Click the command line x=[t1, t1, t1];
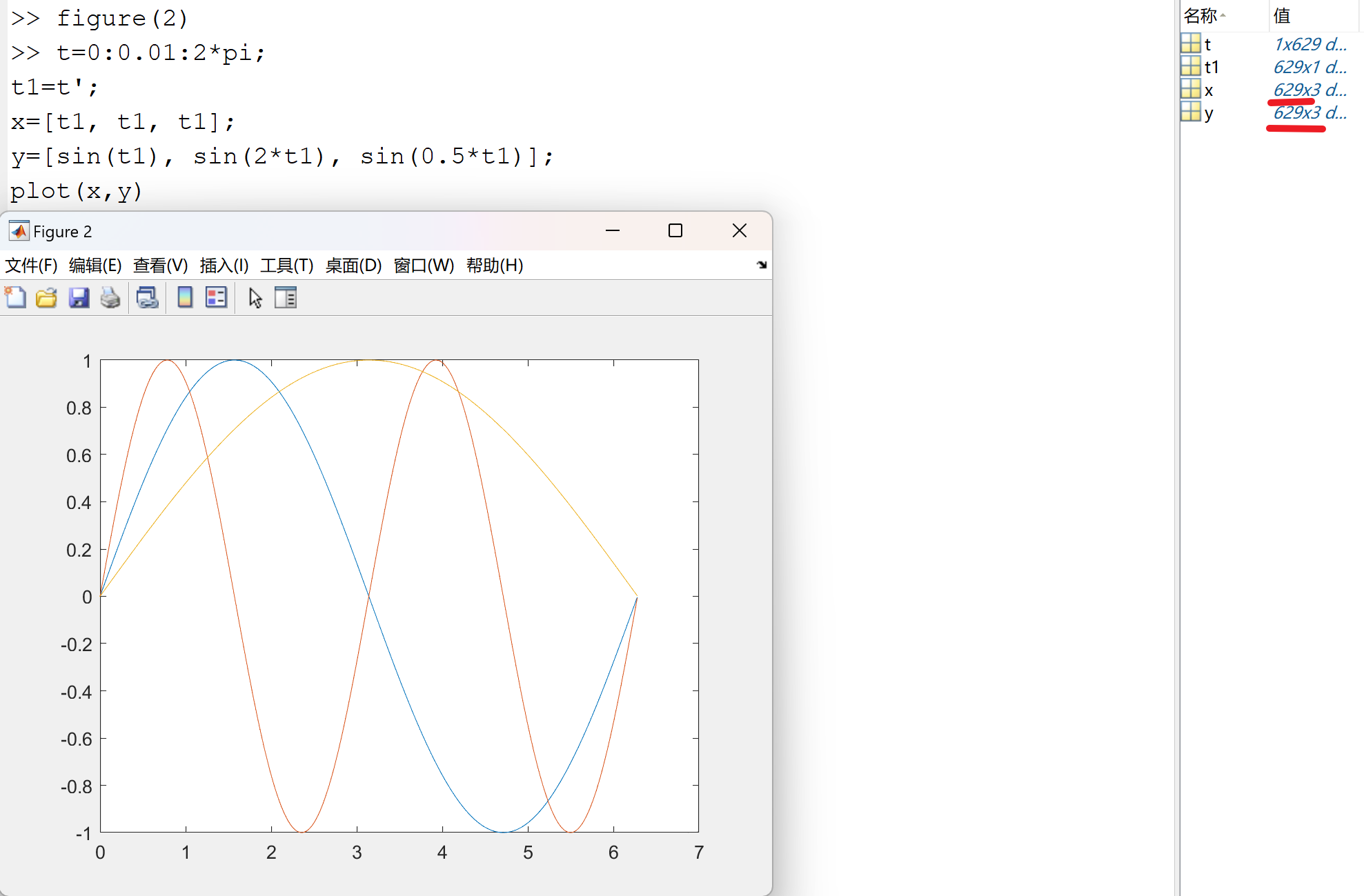The image size is (1364, 896). click(x=123, y=121)
